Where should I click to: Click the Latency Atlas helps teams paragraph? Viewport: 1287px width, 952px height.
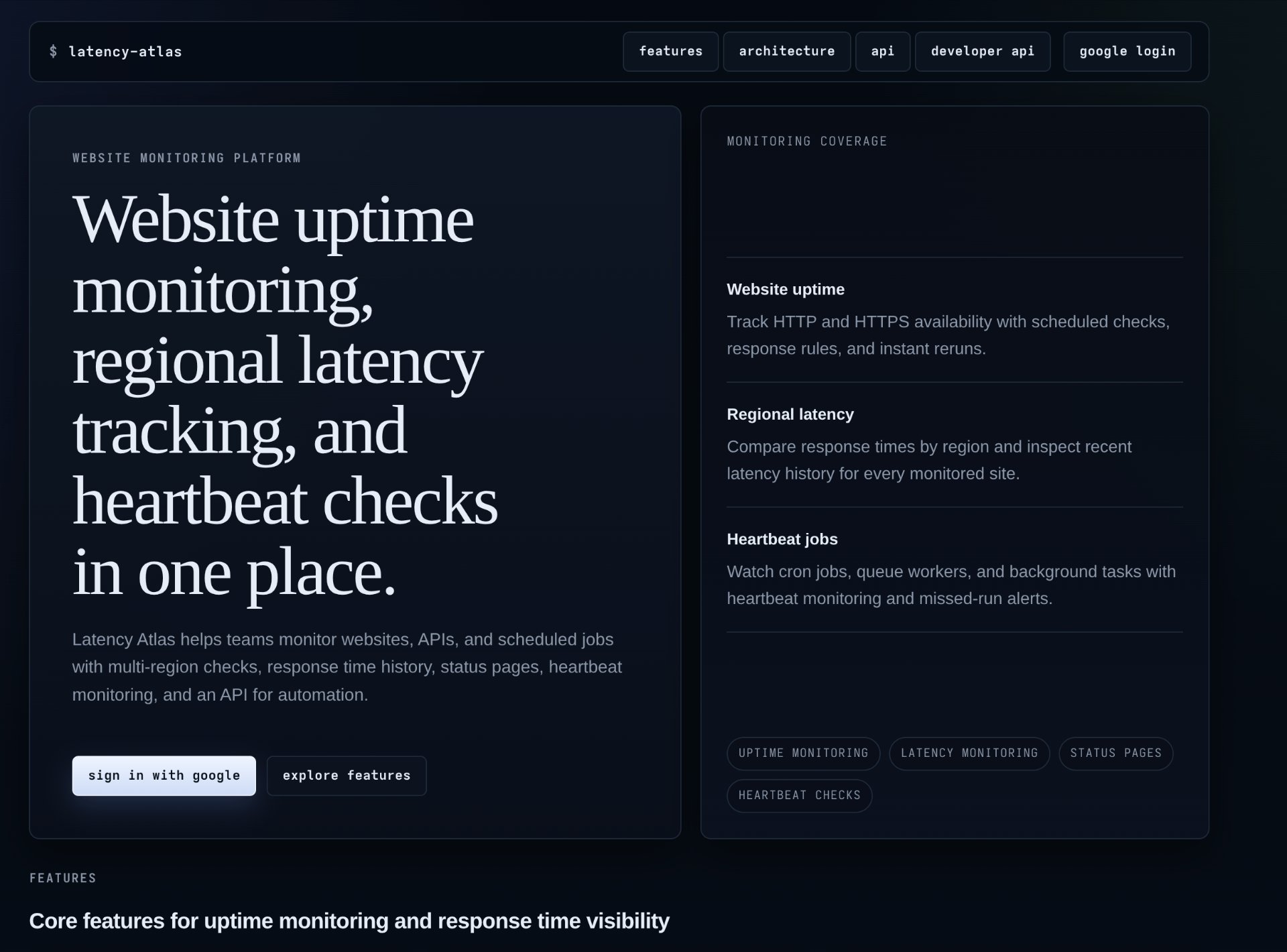[x=347, y=667]
